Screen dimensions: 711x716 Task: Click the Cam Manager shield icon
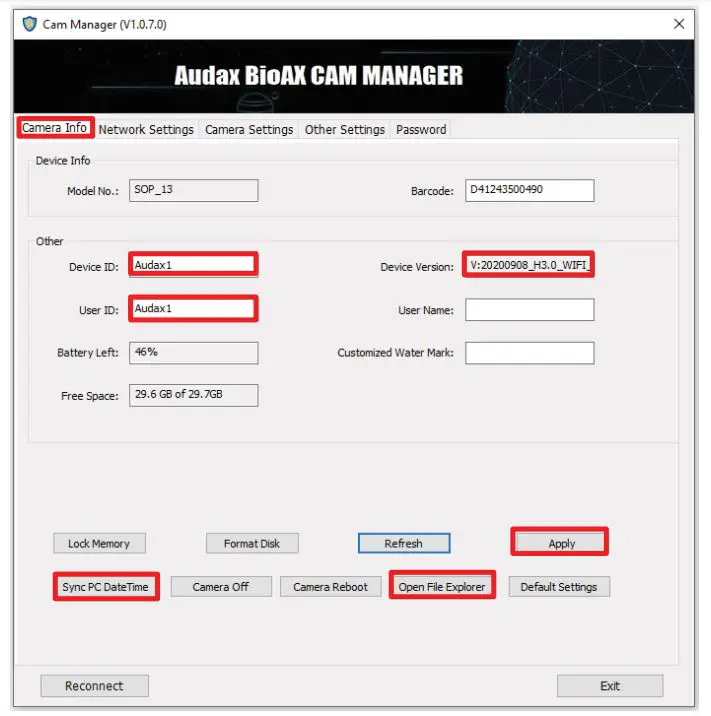tap(30, 24)
